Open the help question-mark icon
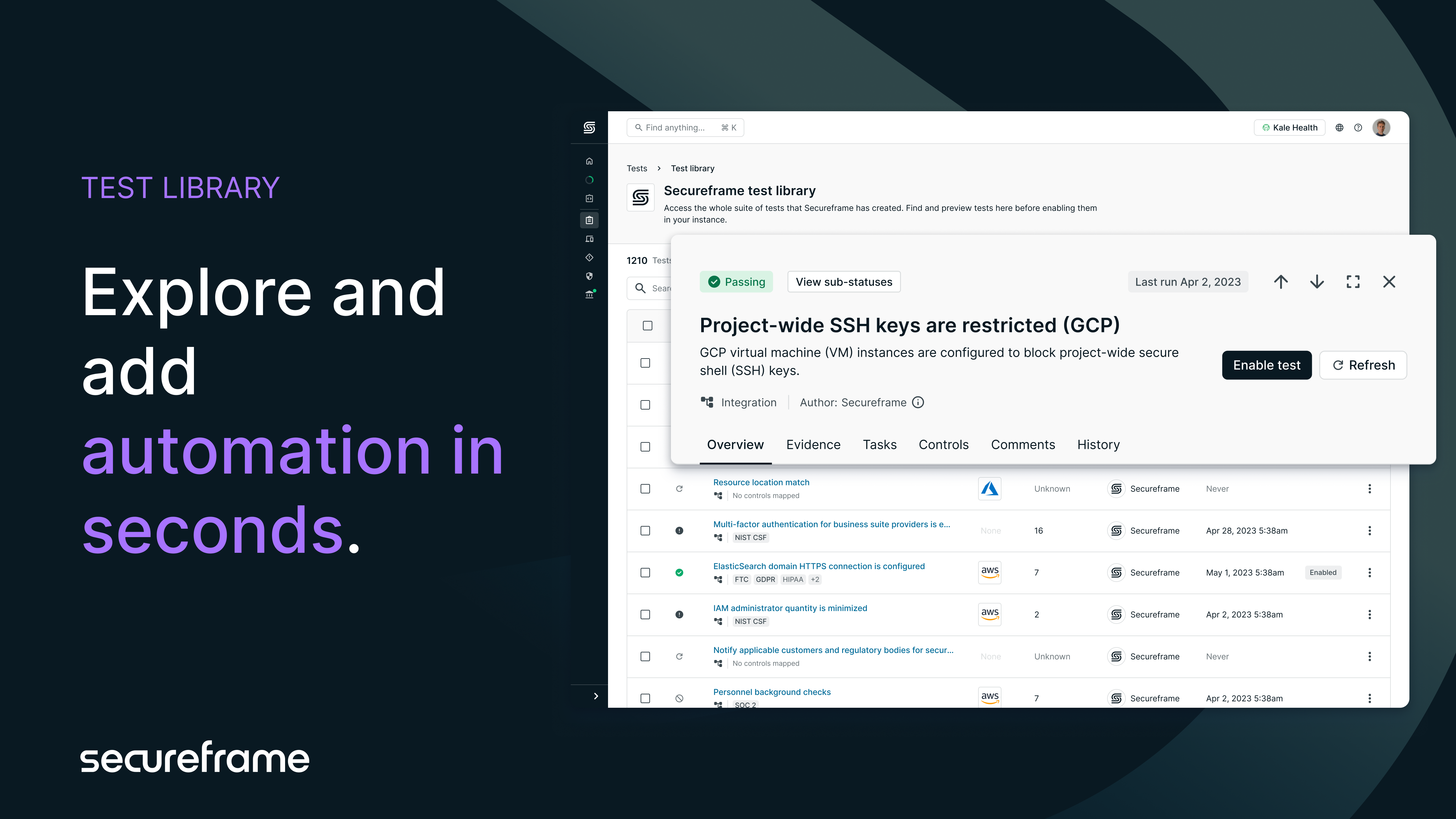This screenshot has width=1456, height=819. [x=1358, y=128]
